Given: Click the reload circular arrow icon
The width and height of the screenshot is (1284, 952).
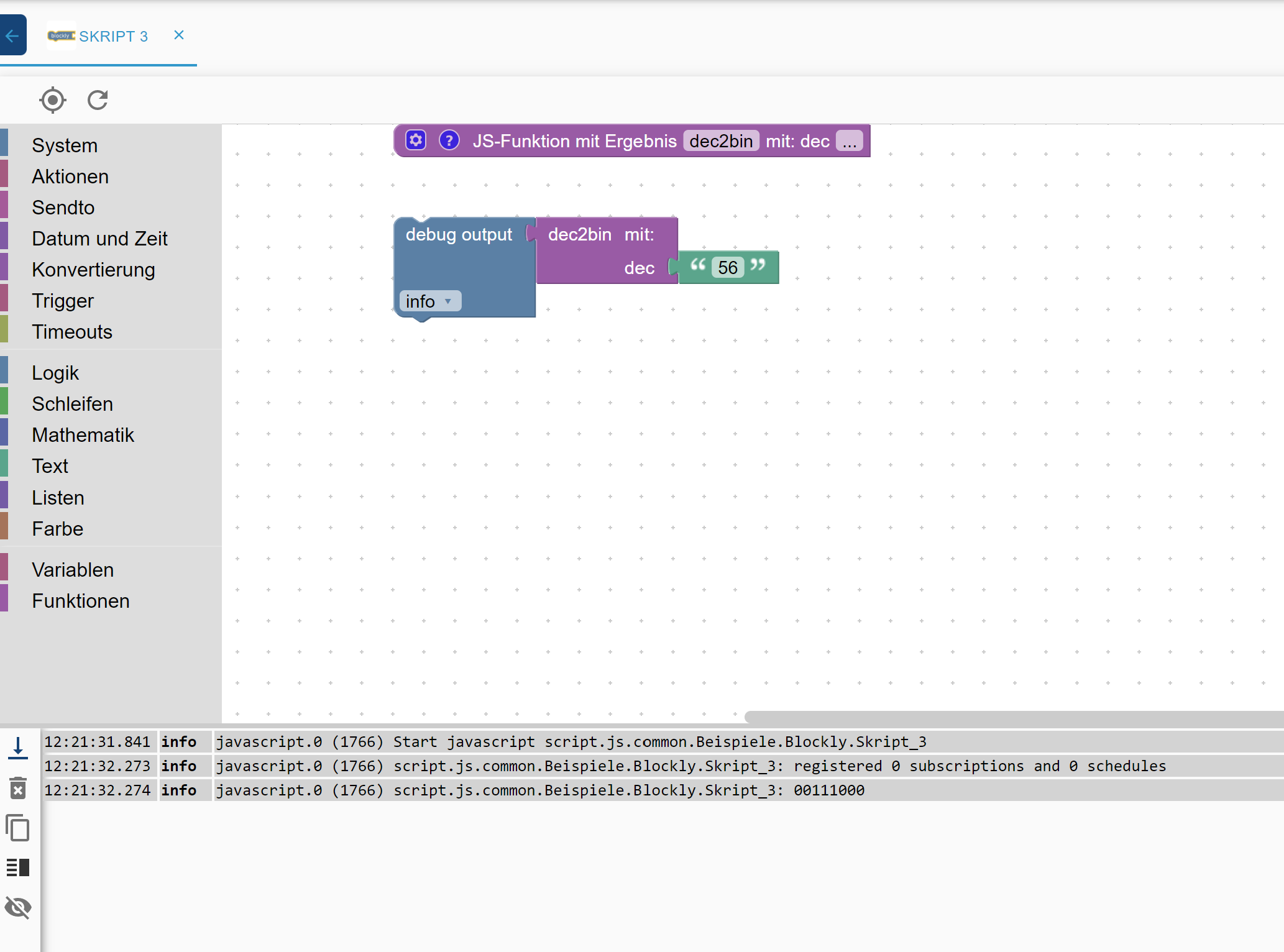Looking at the screenshot, I should click(98, 100).
